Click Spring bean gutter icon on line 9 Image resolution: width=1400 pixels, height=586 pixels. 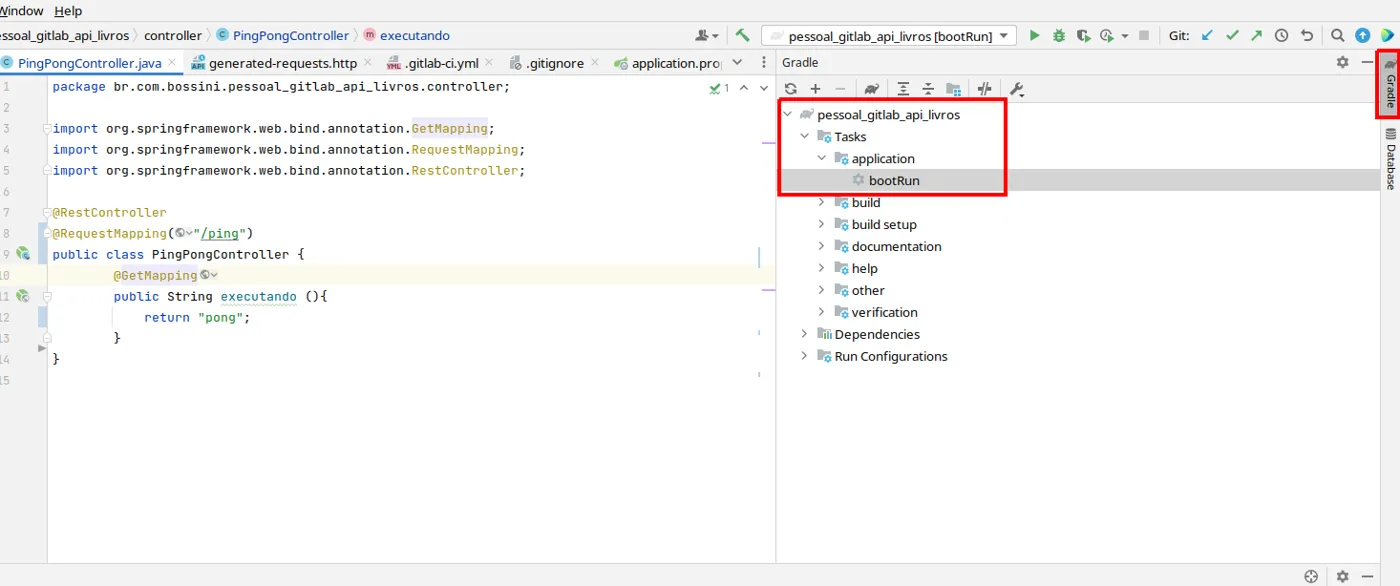[23, 254]
